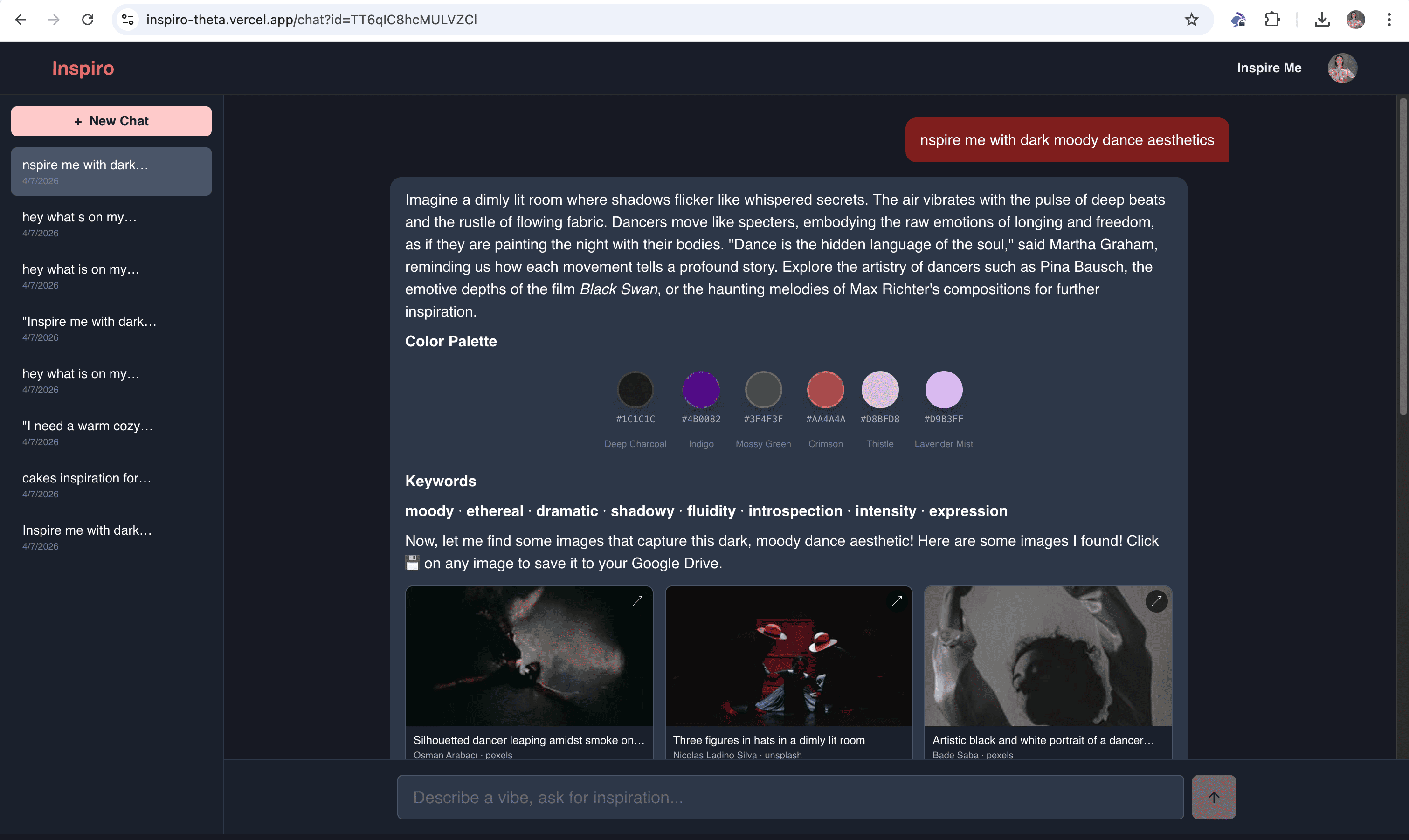Open the black and white portrait expand icon
1409x840 pixels.
(x=1156, y=601)
